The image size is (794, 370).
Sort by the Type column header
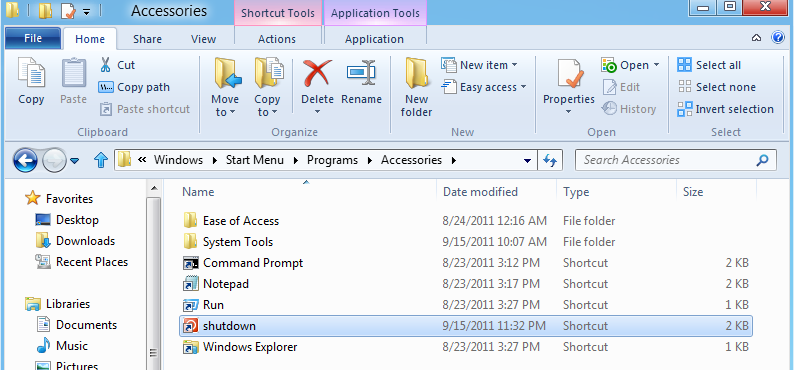click(x=576, y=192)
